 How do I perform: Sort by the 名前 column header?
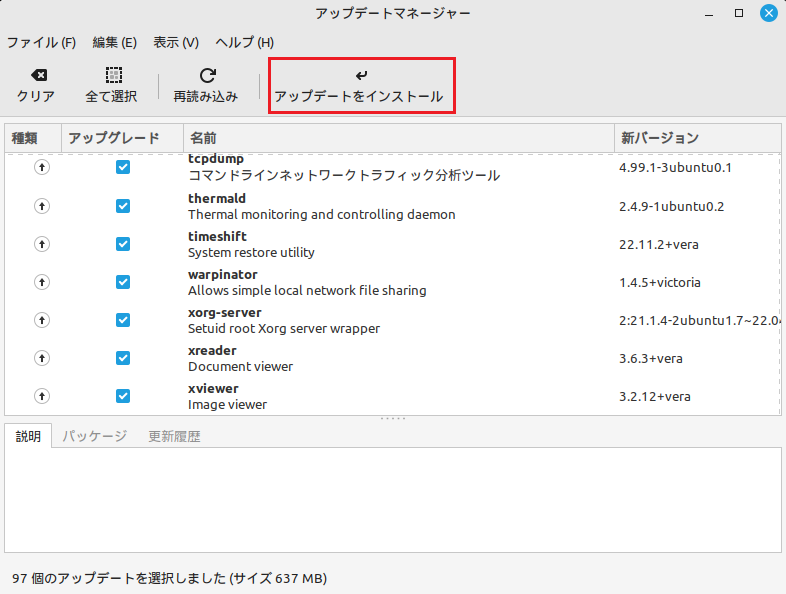pyautogui.click(x=399, y=138)
